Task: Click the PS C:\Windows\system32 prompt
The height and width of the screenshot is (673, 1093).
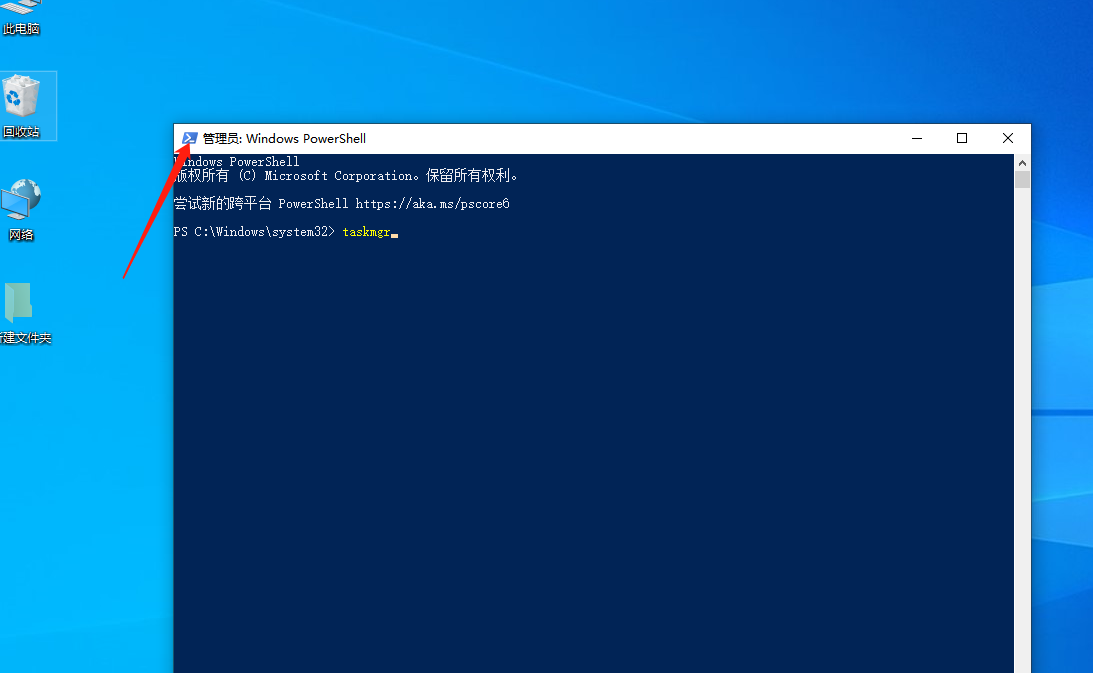Action: pyautogui.click(x=254, y=232)
